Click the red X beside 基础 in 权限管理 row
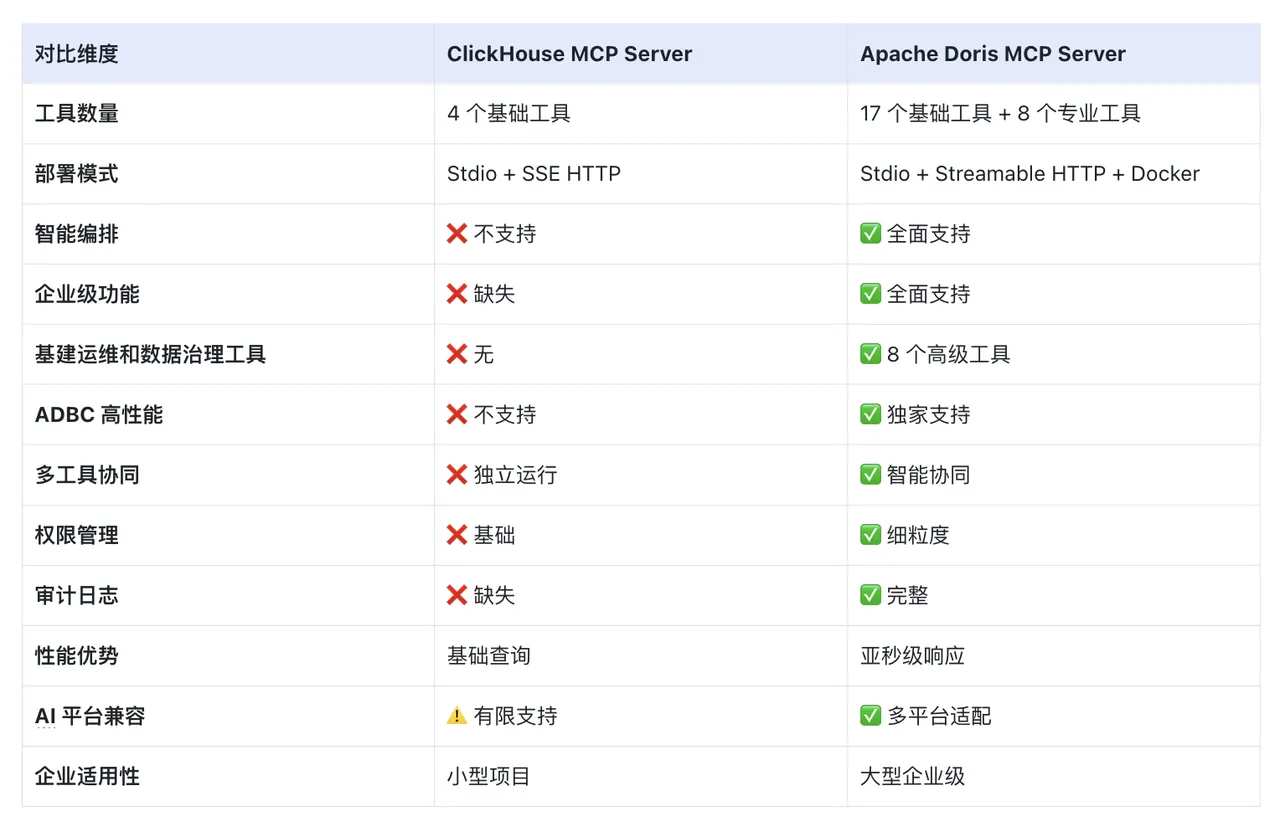The height and width of the screenshot is (827, 1280). (457, 535)
